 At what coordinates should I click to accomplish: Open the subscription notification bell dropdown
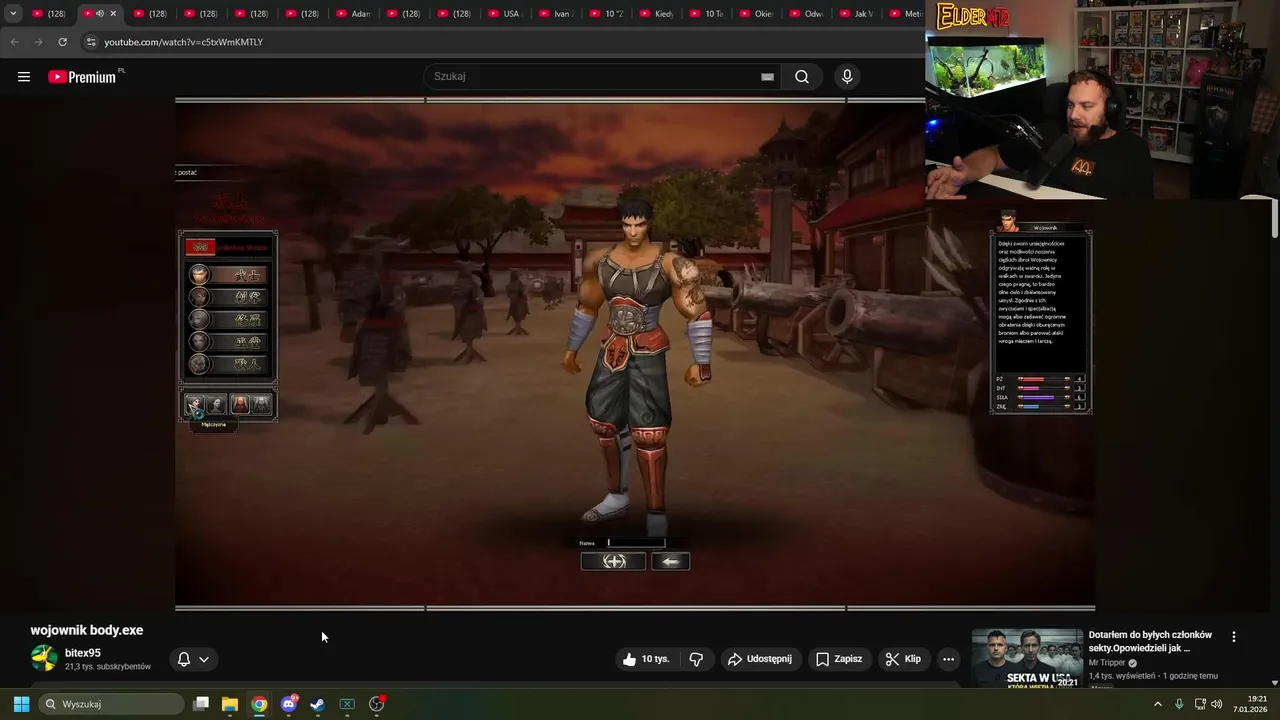(x=193, y=659)
